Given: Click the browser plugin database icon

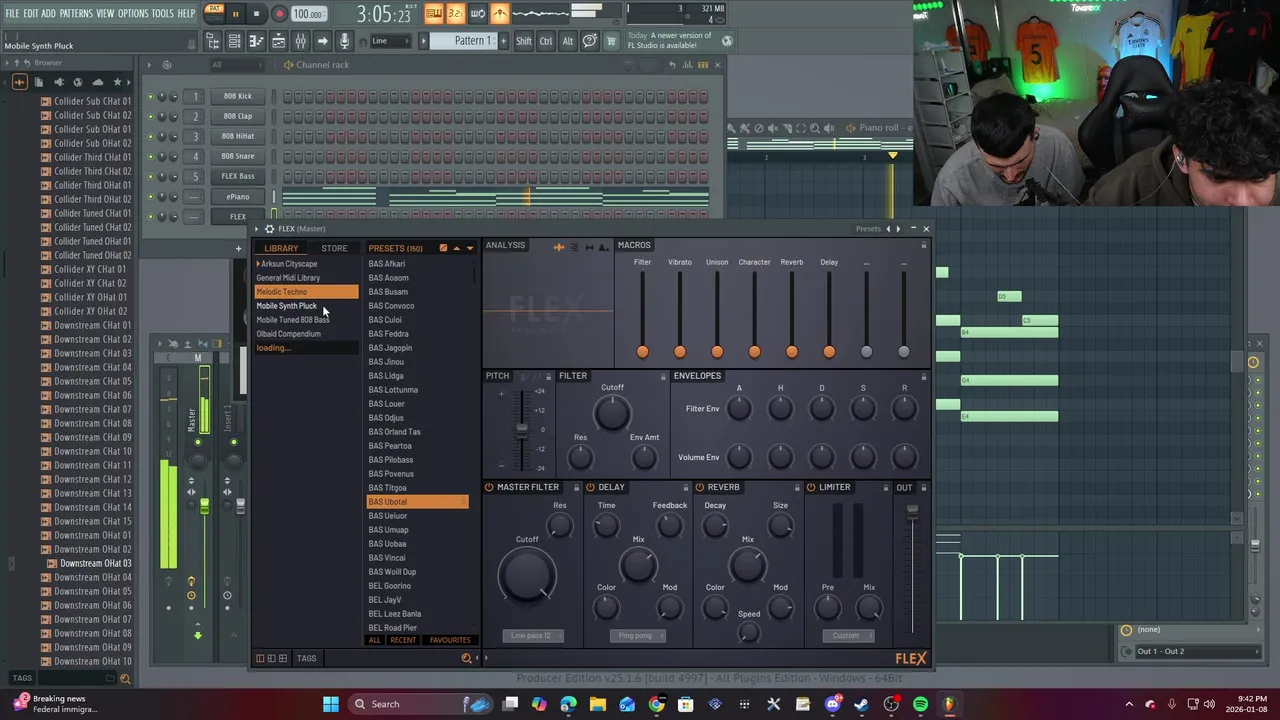Looking at the screenshot, I should 58,82.
